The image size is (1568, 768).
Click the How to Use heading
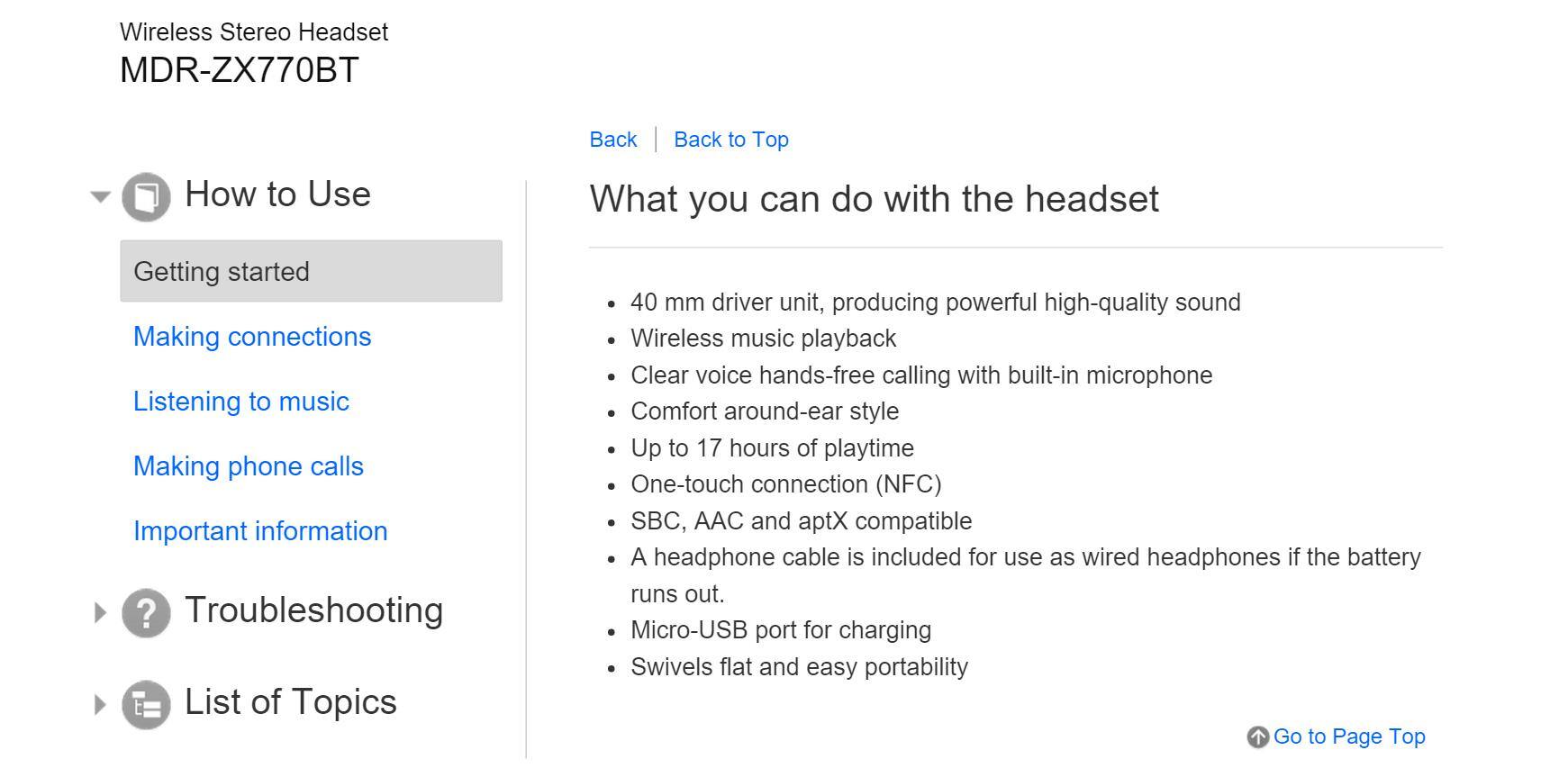point(277,194)
